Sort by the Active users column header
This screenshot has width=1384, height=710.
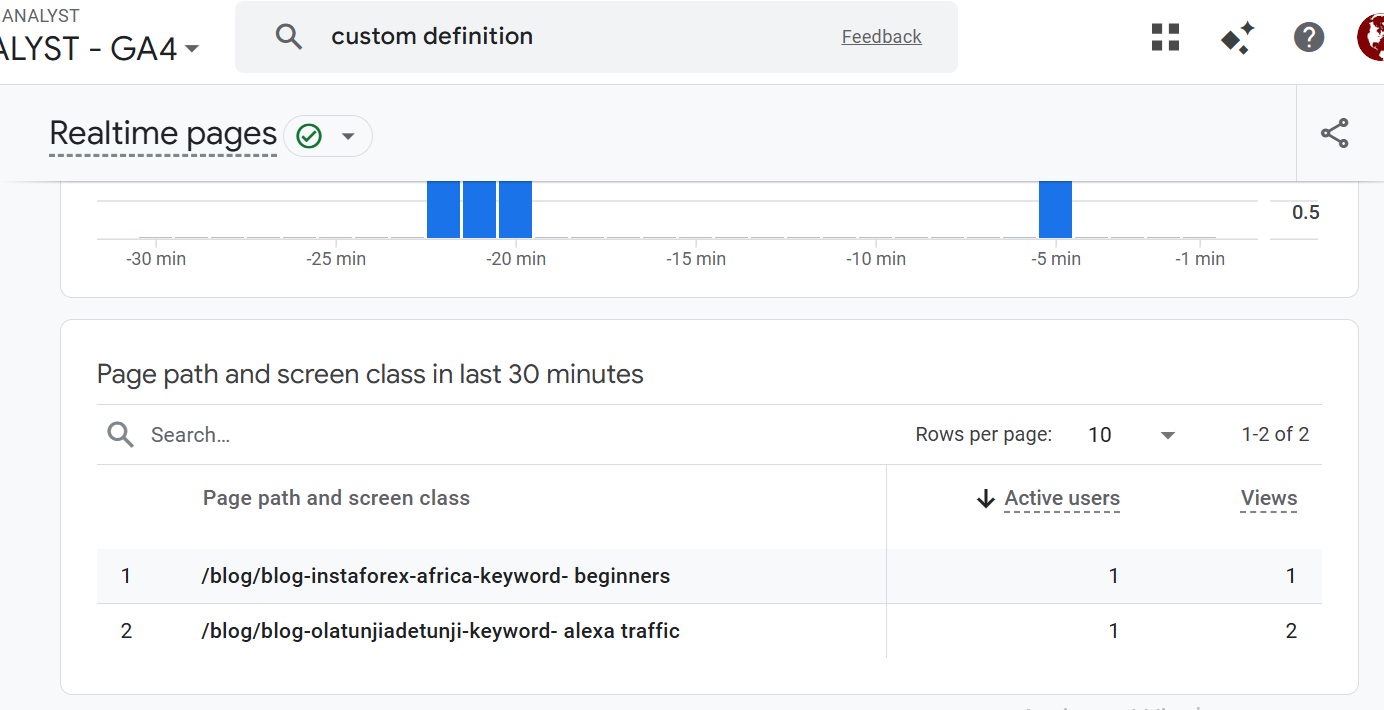tap(1062, 498)
